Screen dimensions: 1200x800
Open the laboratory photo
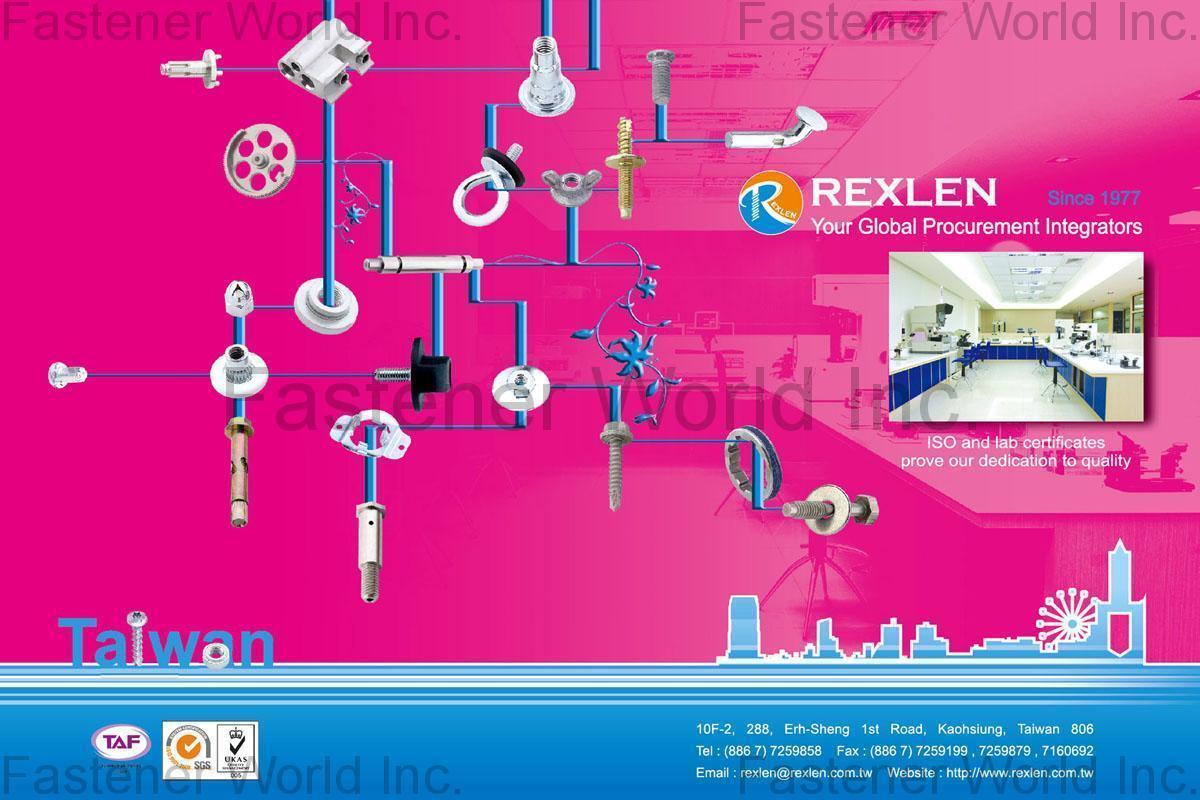[x=1015, y=337]
